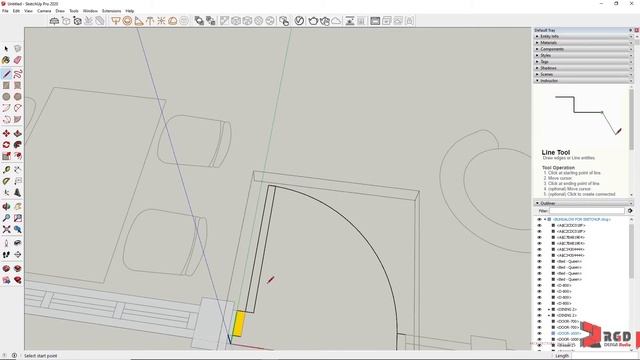640x360 pixels.
Task: Select the Move tool
Action: [x=6, y=133]
